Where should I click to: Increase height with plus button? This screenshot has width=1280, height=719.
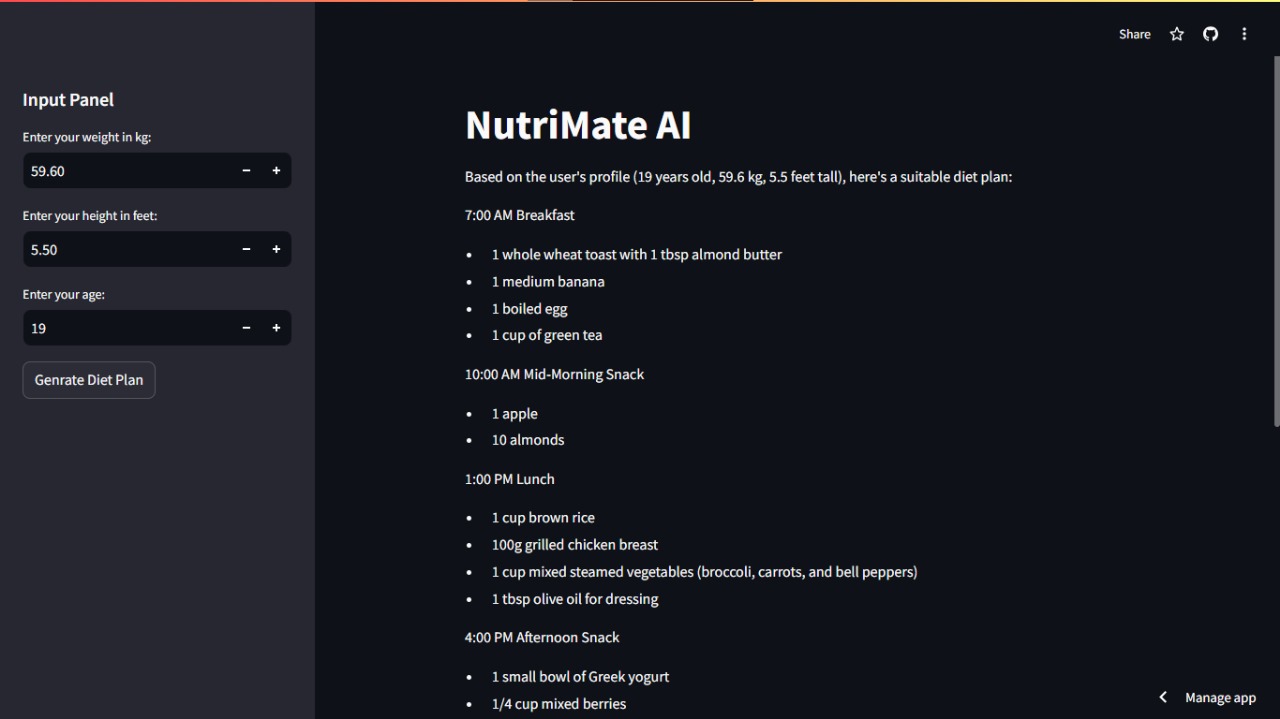(276, 249)
